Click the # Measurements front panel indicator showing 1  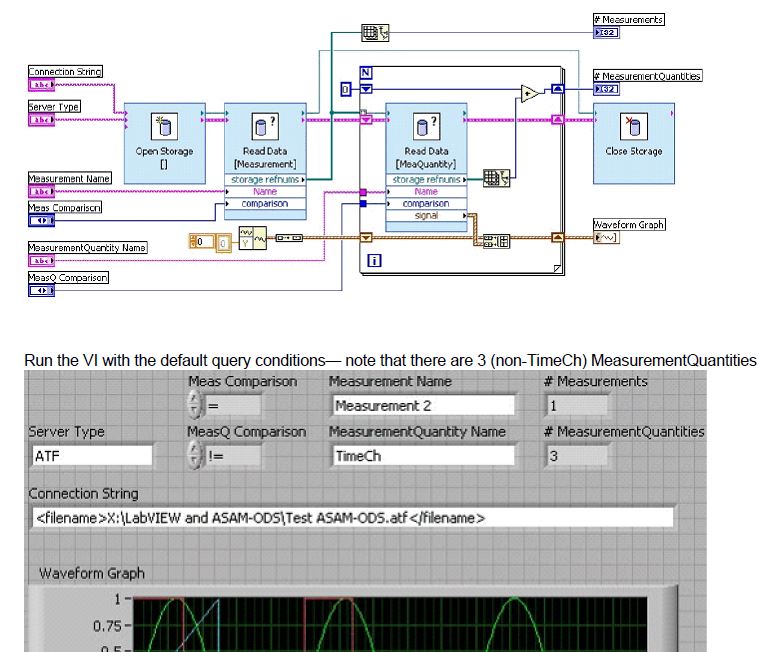[x=576, y=405]
